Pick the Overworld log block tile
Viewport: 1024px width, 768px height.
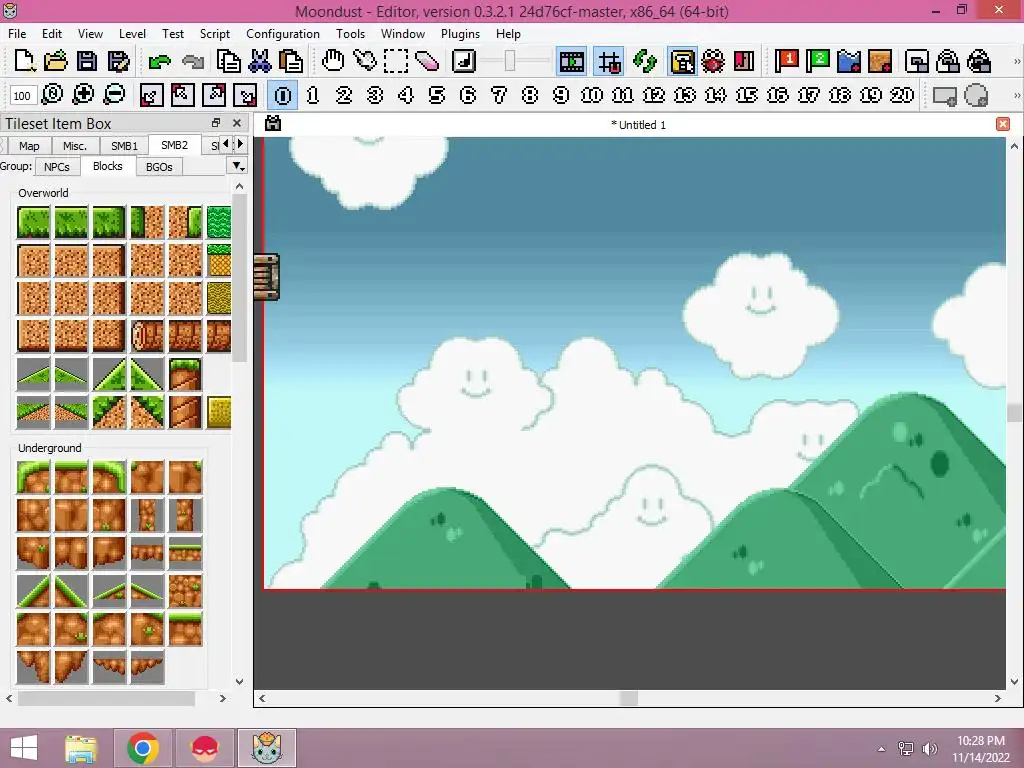coord(148,336)
